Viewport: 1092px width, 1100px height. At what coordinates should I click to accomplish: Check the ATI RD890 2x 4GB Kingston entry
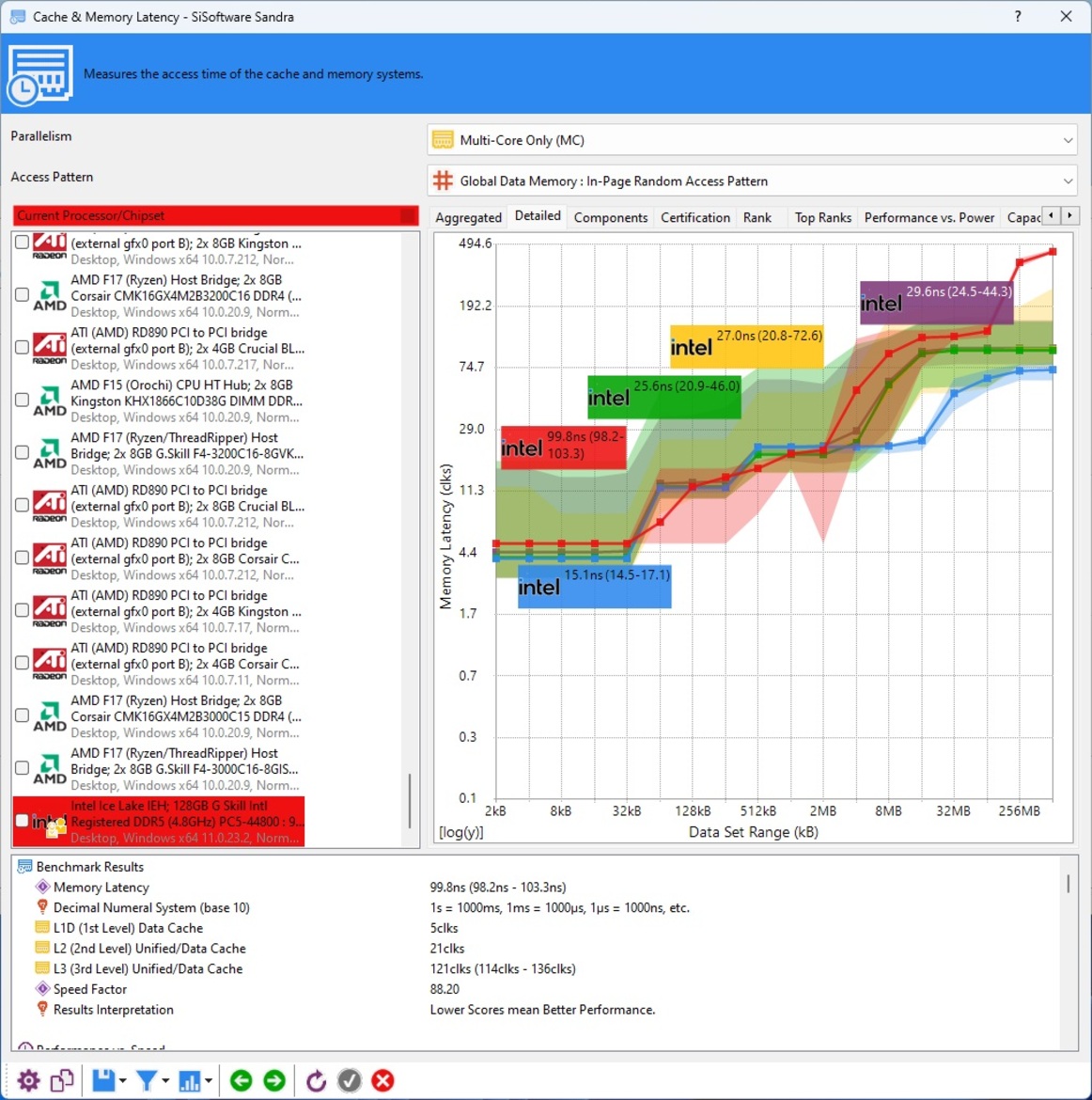[x=22, y=610]
